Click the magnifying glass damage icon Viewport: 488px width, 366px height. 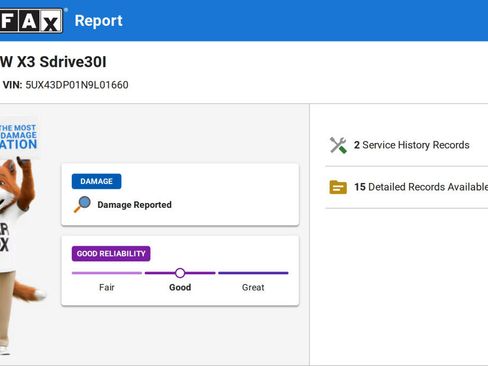[82, 204]
